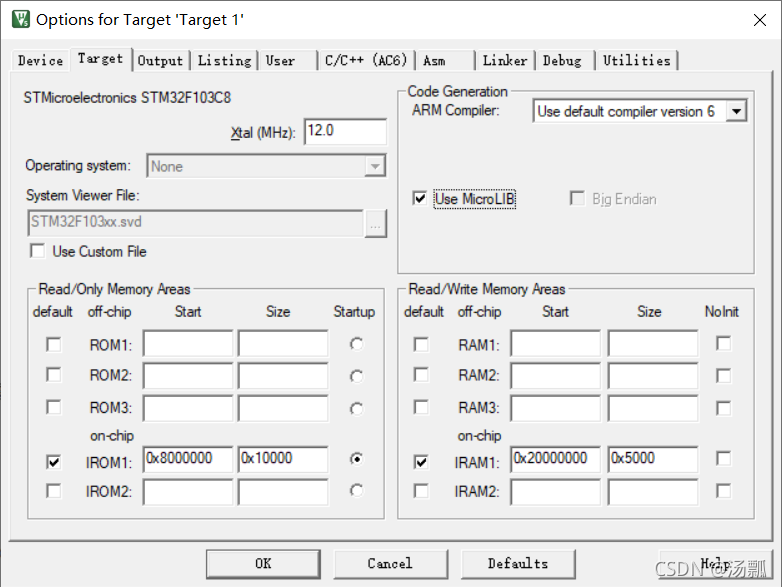Screen dimensions: 782x587
Task: Enable the RAM3 default checkbox
Action: (x=421, y=407)
